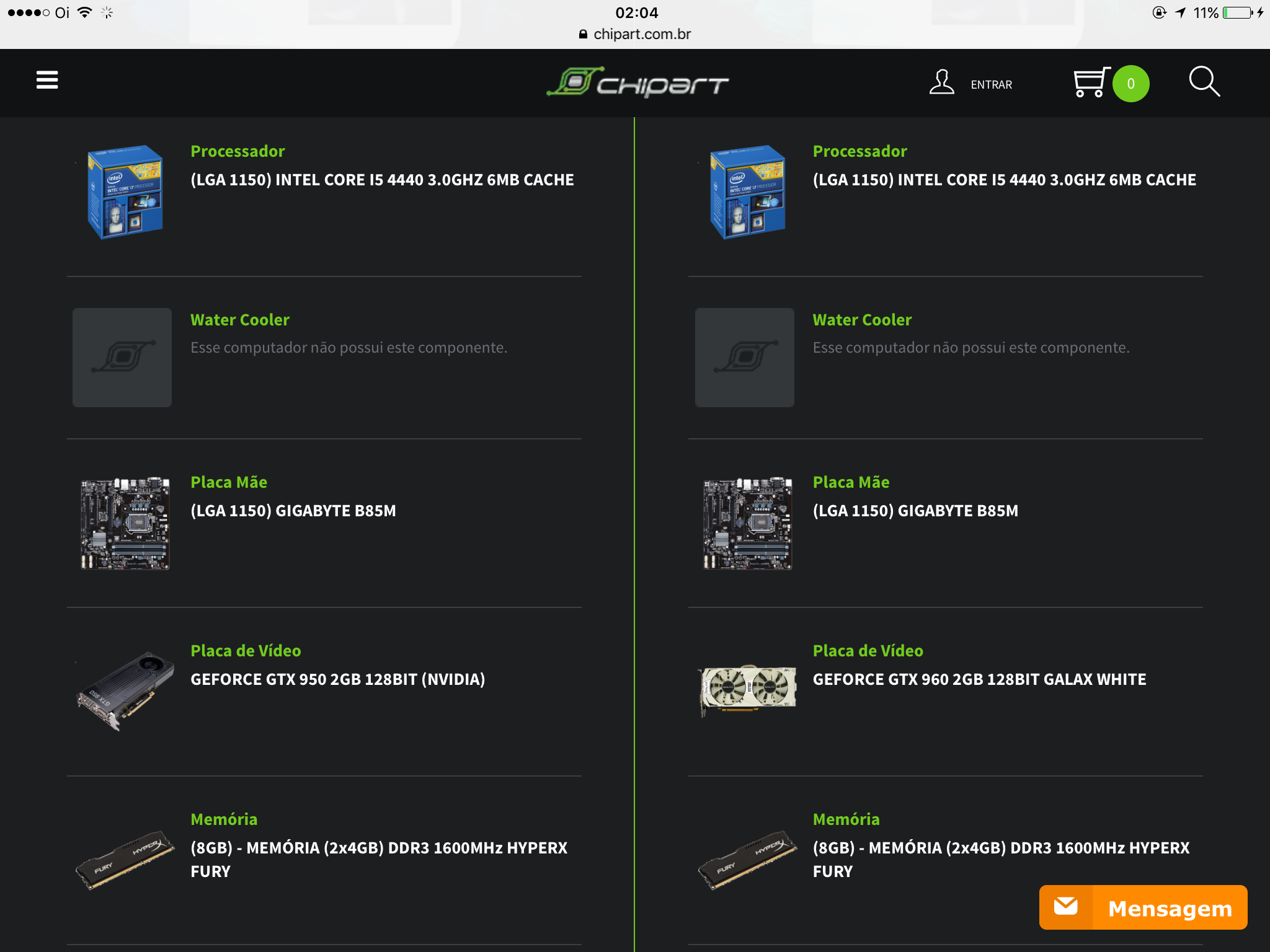The width and height of the screenshot is (1270, 952).
Task: Open the hamburger menu
Action: [x=47, y=80]
